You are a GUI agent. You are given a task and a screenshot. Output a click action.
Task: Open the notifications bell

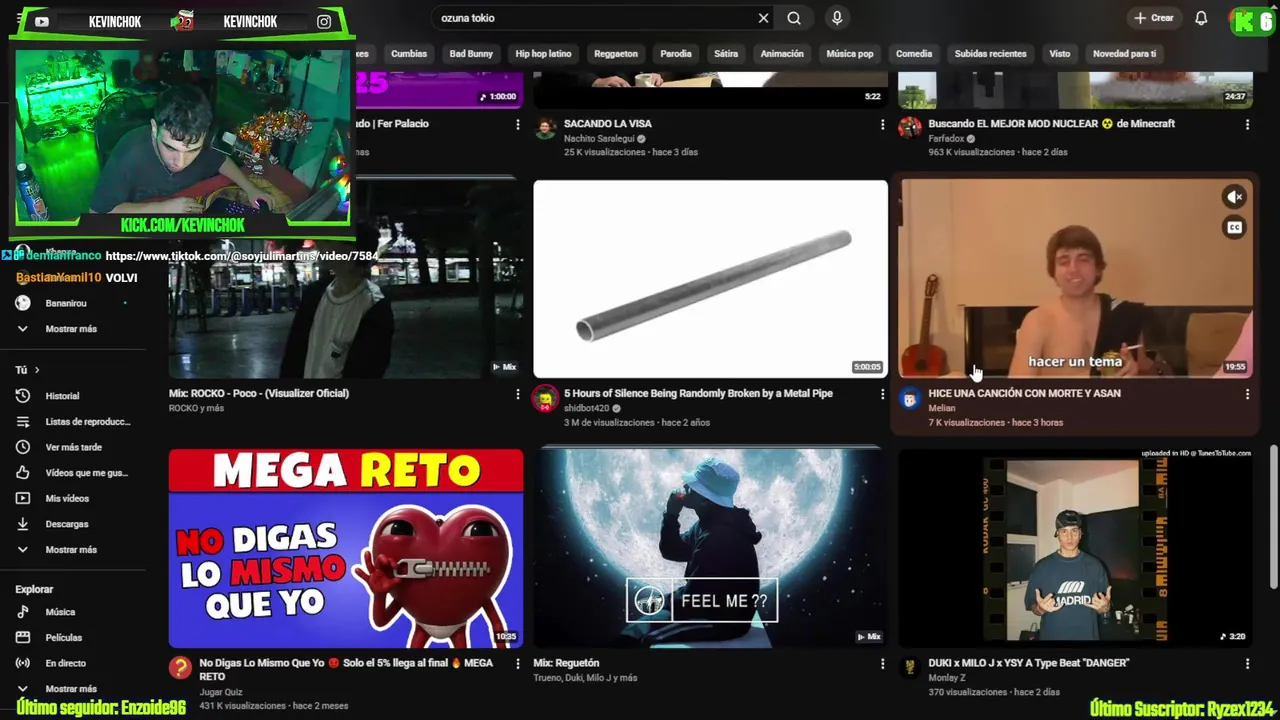pyautogui.click(x=1201, y=18)
